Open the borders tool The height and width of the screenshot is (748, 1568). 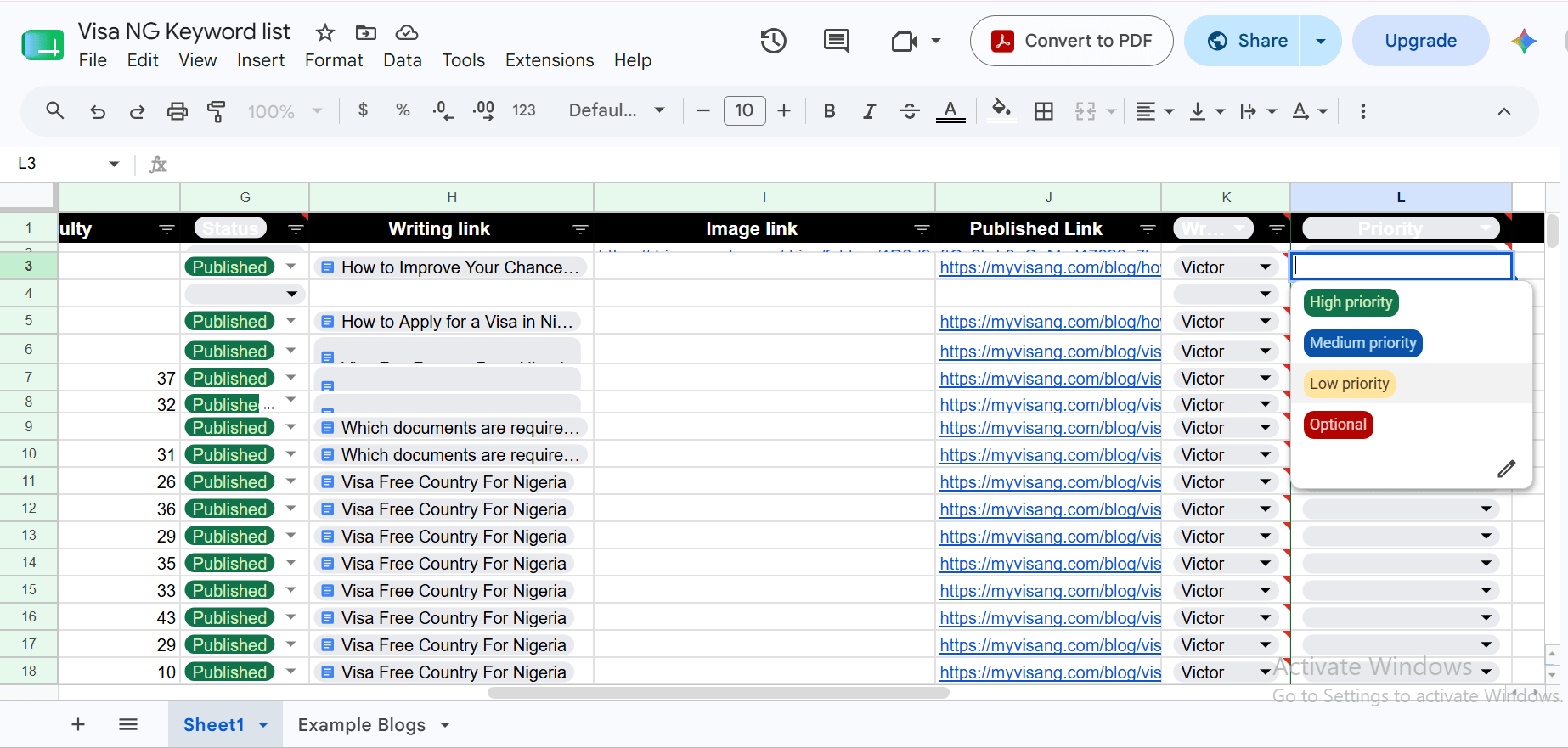pos(1044,111)
